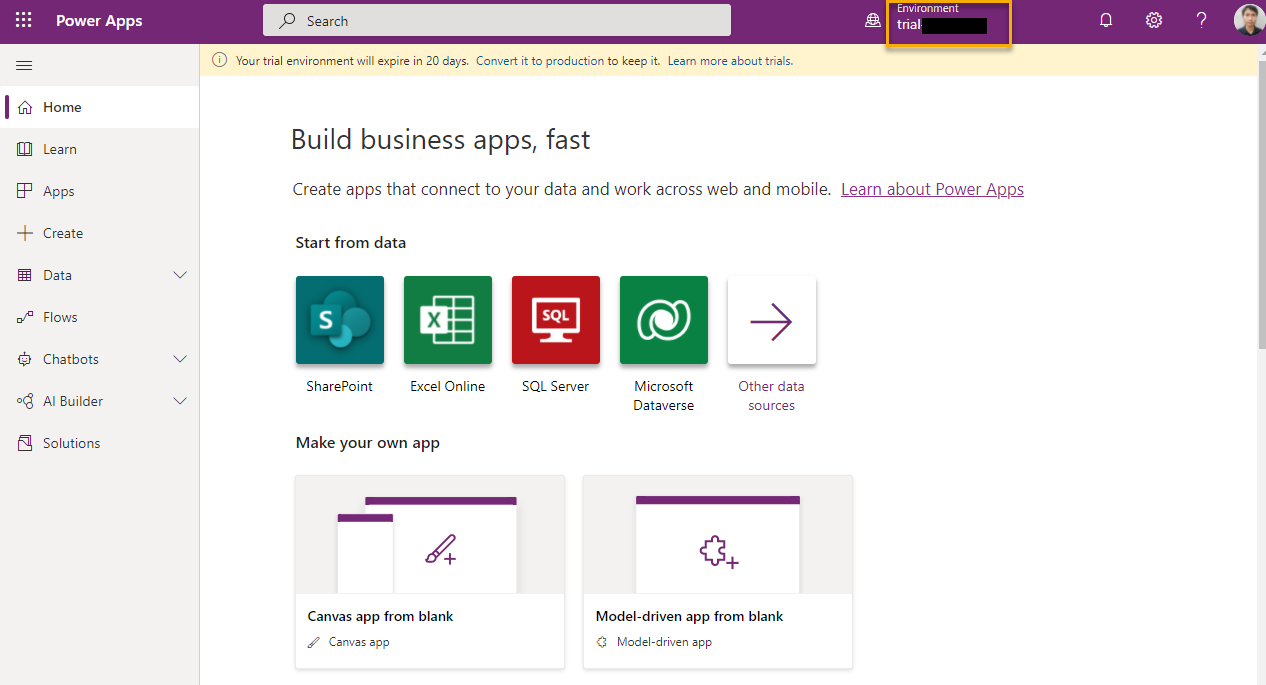Click Model-driven app from blank title
The width and height of the screenshot is (1266, 685).
(x=689, y=616)
